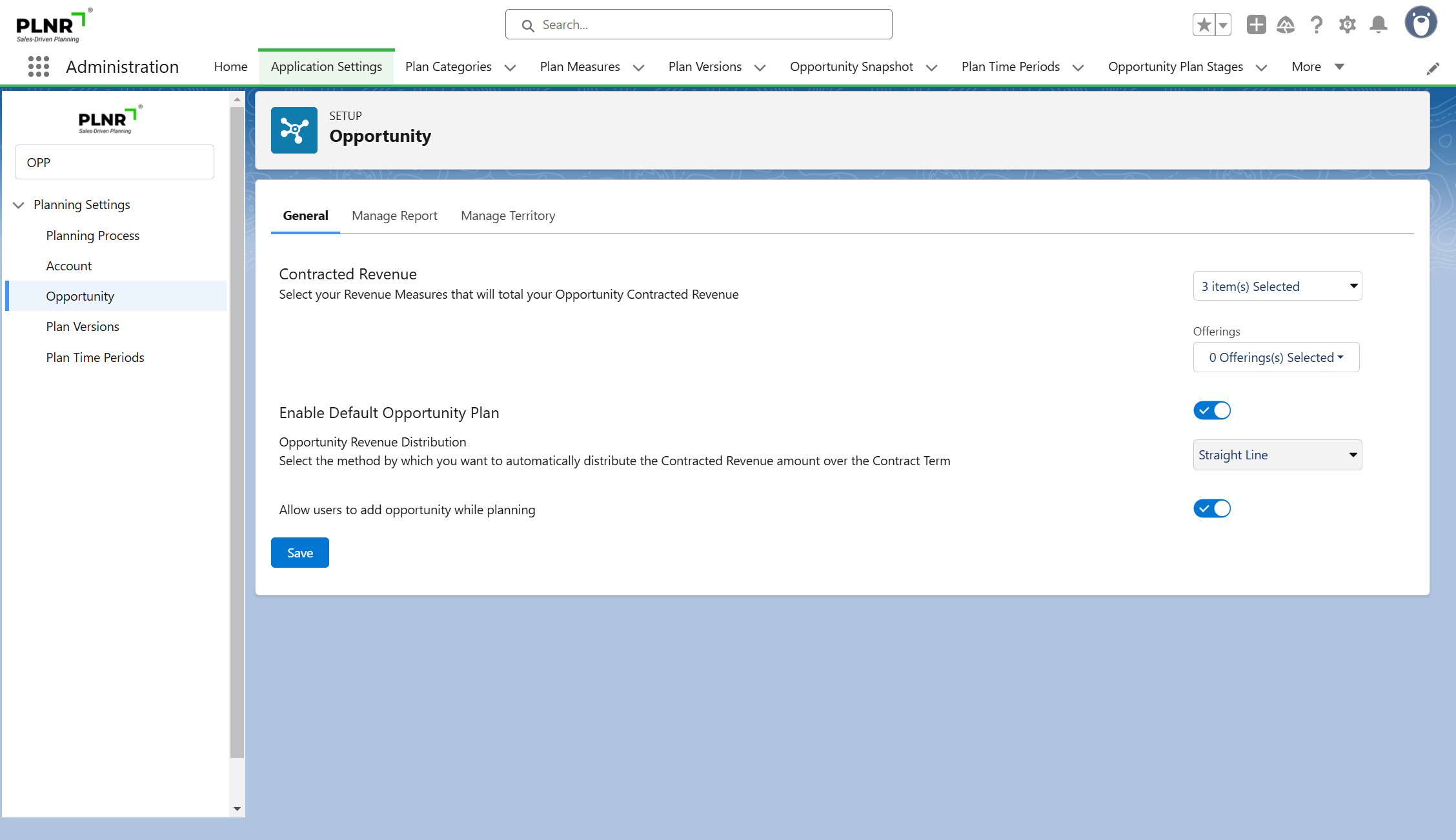Image resolution: width=1456 pixels, height=840 pixels.
Task: Click the Favorites star icon
Action: coord(1204,25)
